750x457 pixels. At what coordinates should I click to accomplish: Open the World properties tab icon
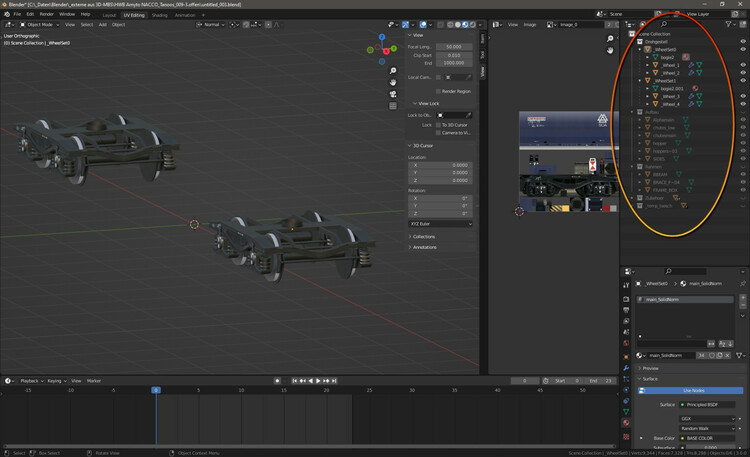626,343
